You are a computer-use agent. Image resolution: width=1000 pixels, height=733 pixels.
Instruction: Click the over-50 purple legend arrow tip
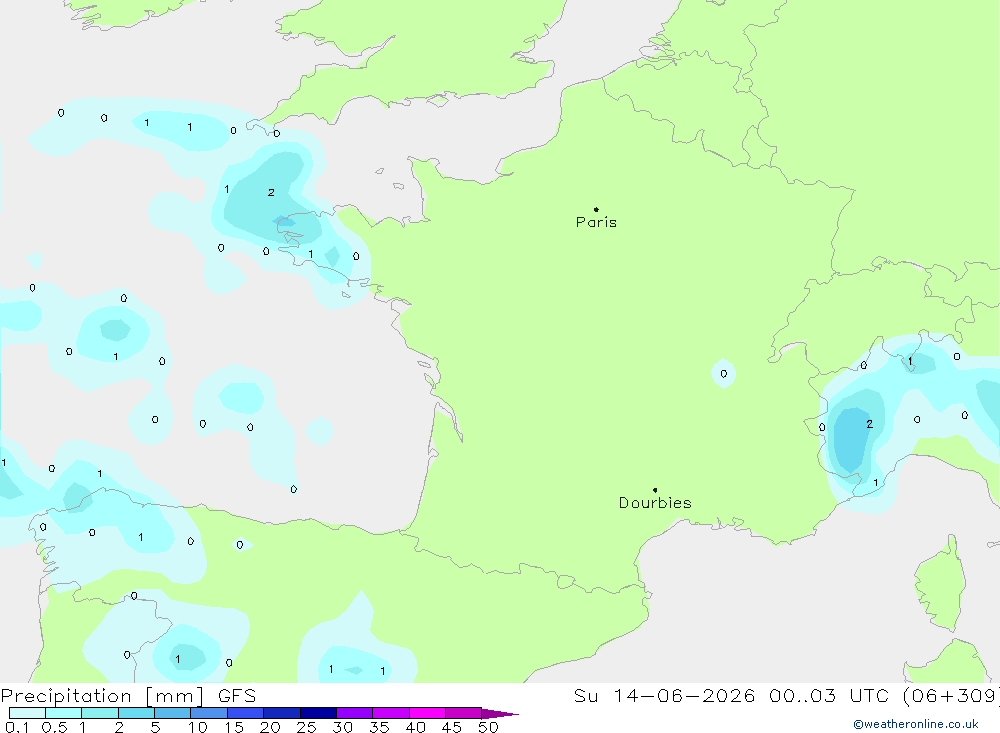coord(500,713)
